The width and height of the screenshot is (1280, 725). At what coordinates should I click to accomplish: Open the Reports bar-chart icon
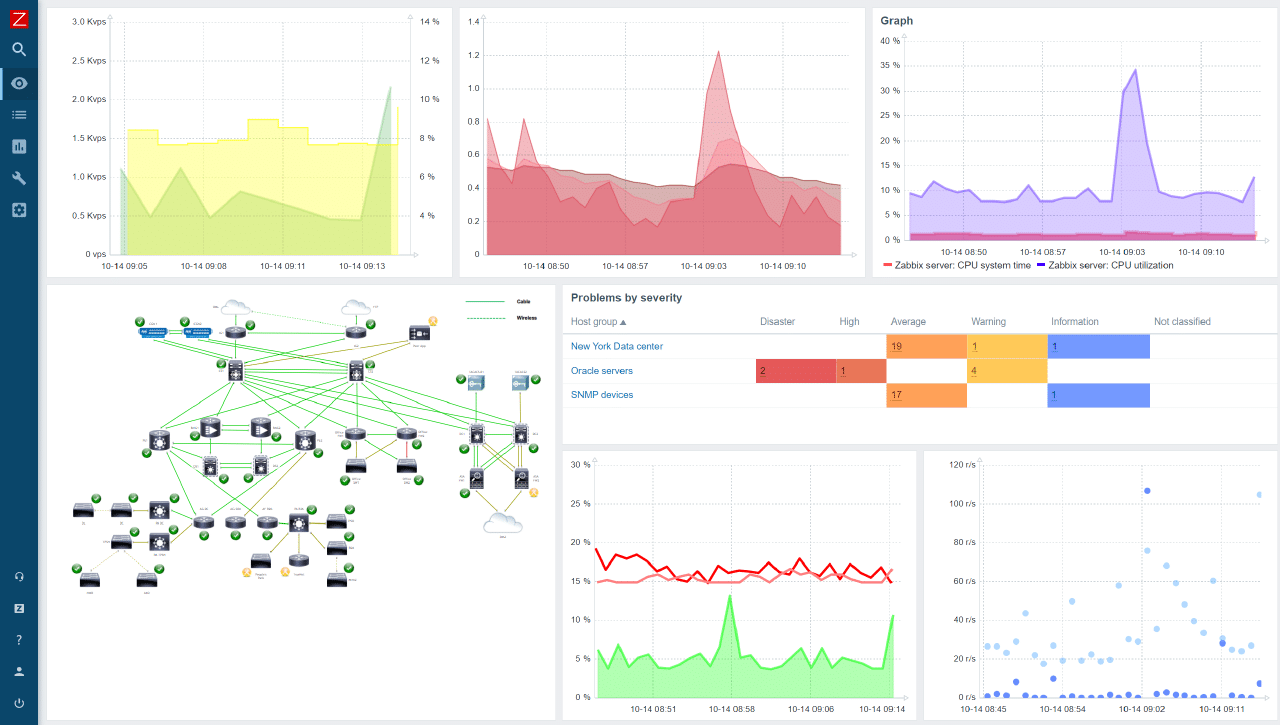point(19,146)
